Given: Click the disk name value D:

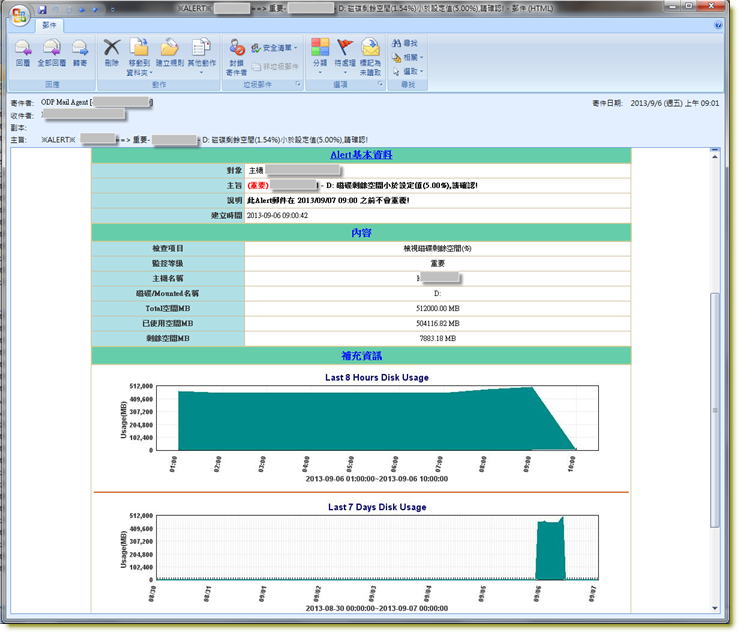Looking at the screenshot, I should pyautogui.click(x=437, y=293).
